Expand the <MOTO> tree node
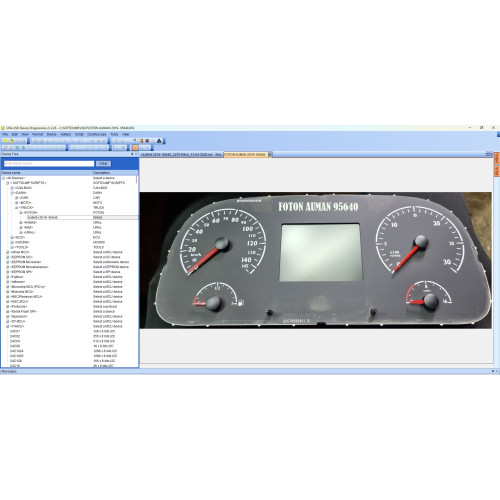500x500 pixels. [17, 202]
